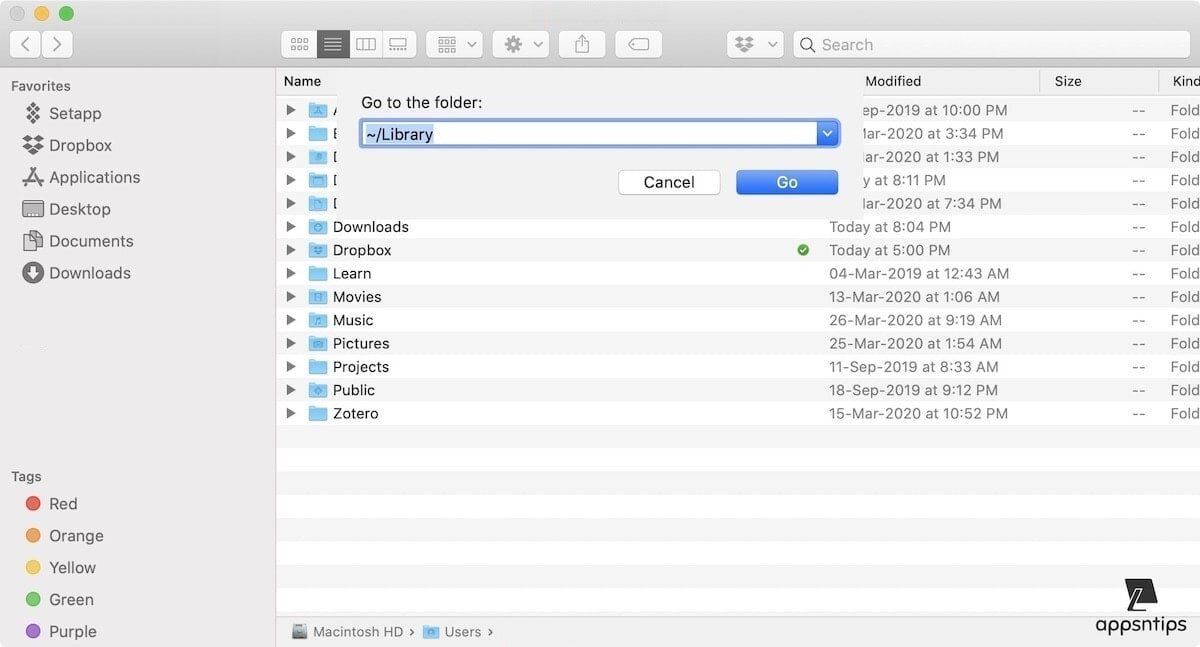The width and height of the screenshot is (1200, 647).
Task: Cancel the Go to folder dialog
Action: [669, 182]
